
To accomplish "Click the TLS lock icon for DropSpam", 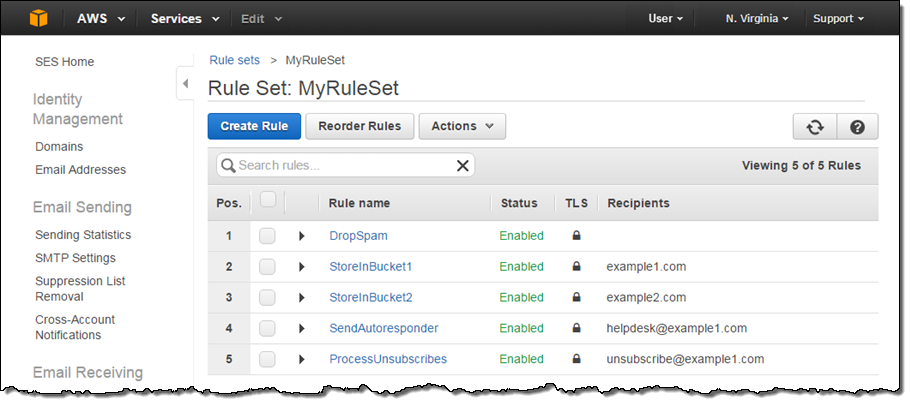I will click(576, 236).
